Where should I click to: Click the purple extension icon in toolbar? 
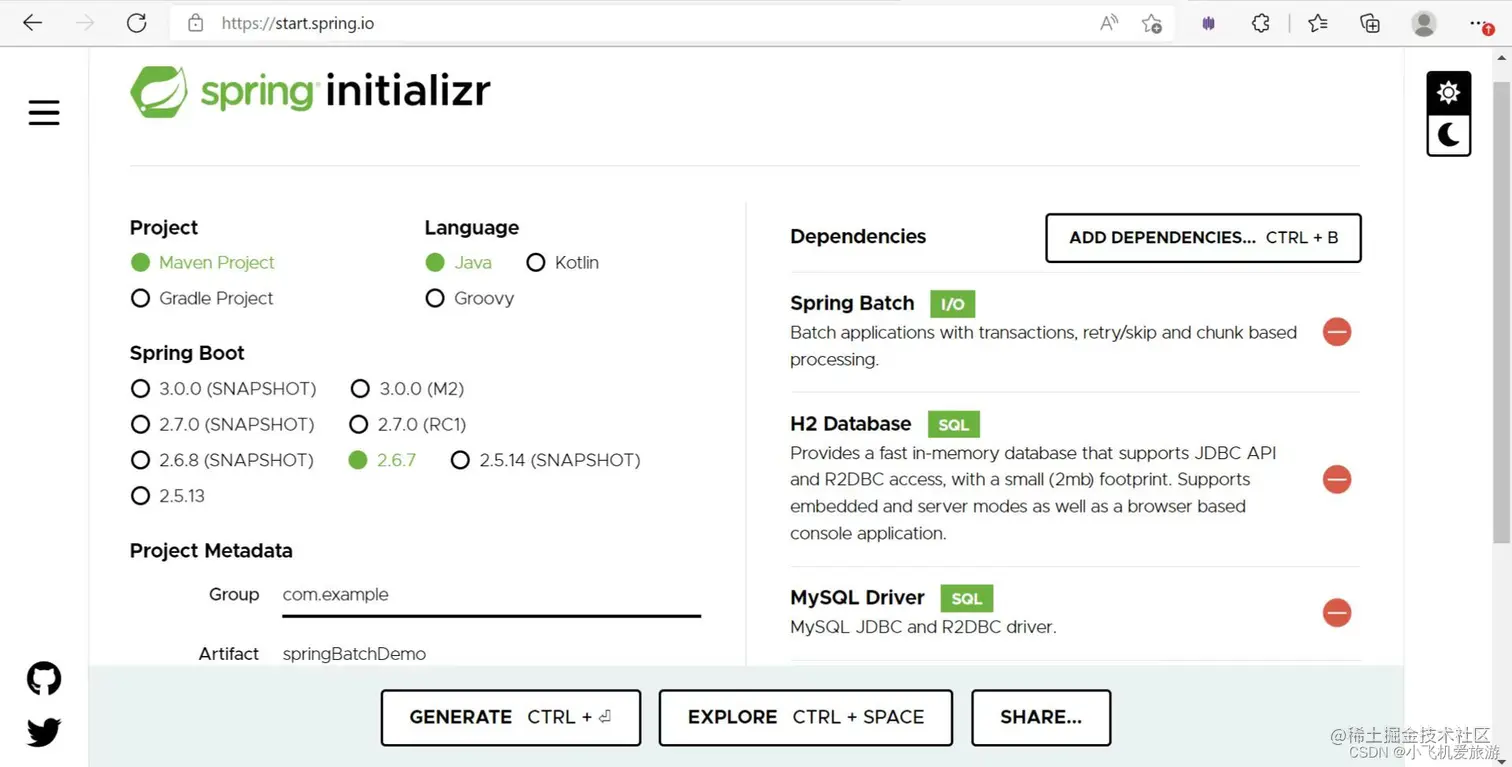click(x=1208, y=23)
